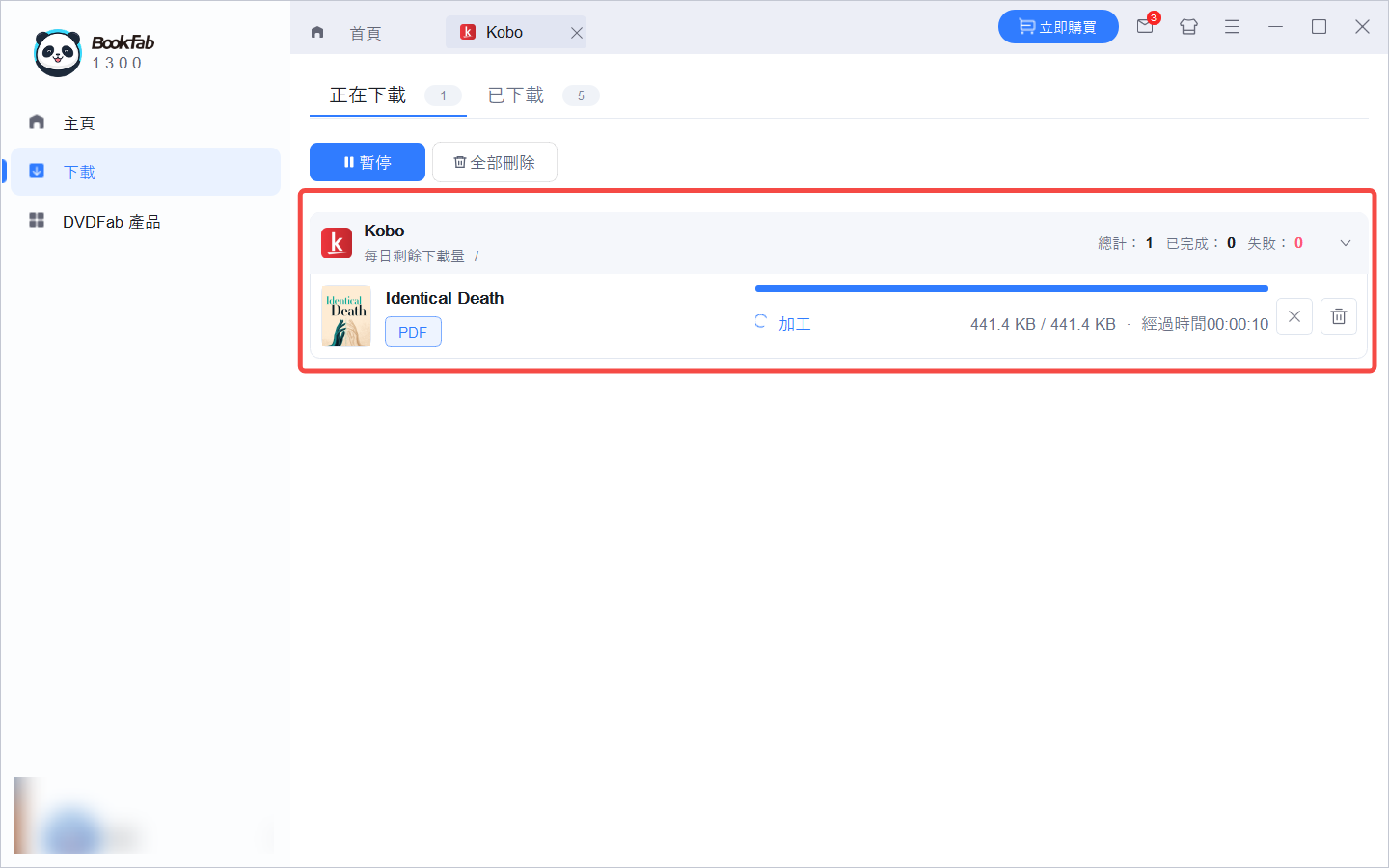The image size is (1389, 868).
Task: Maximize the BookFab window
Action: pos(1319,27)
